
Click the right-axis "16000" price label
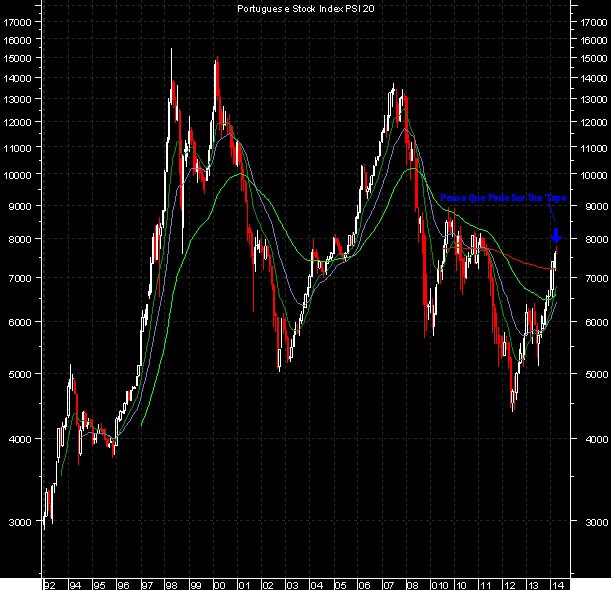click(x=594, y=40)
